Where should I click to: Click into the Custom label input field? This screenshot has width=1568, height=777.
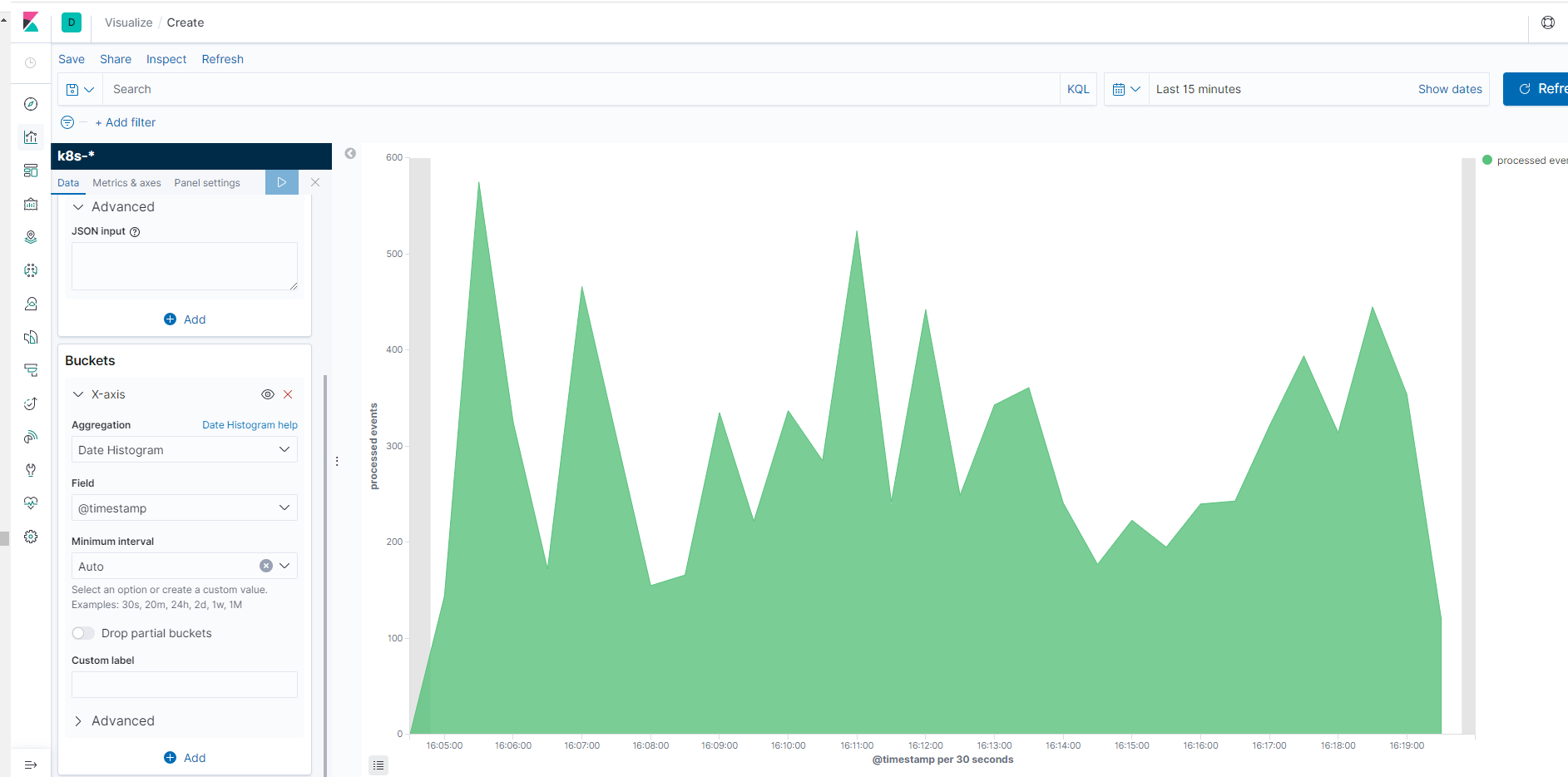click(x=184, y=685)
